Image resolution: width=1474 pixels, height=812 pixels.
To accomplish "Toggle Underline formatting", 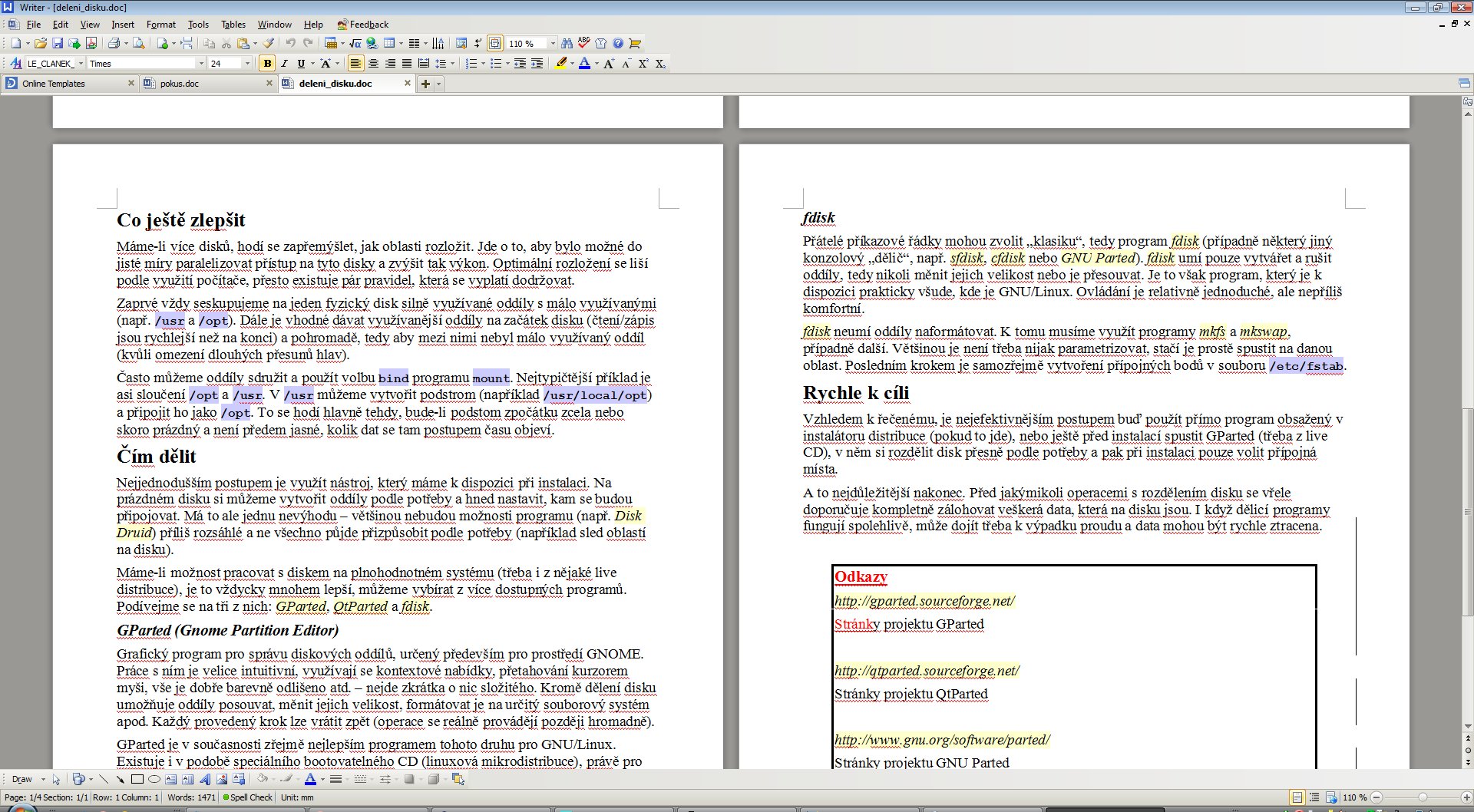I will pos(301,64).
